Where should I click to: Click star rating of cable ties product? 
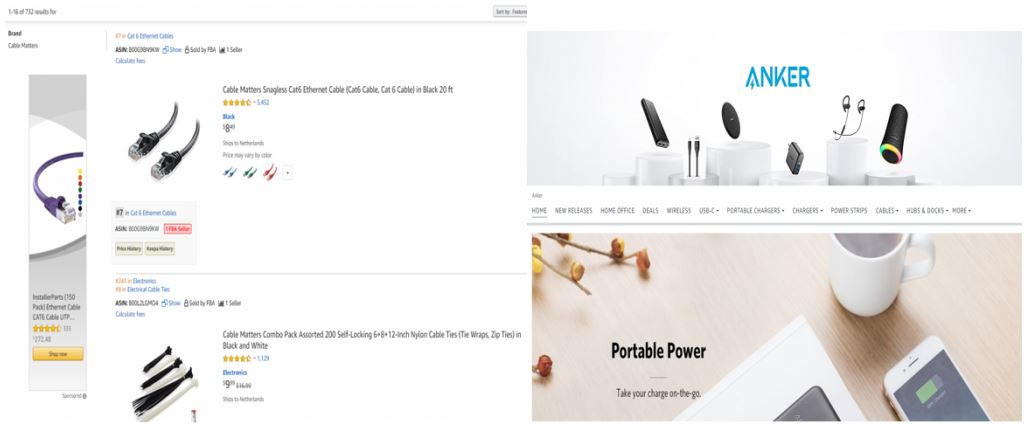(236, 359)
